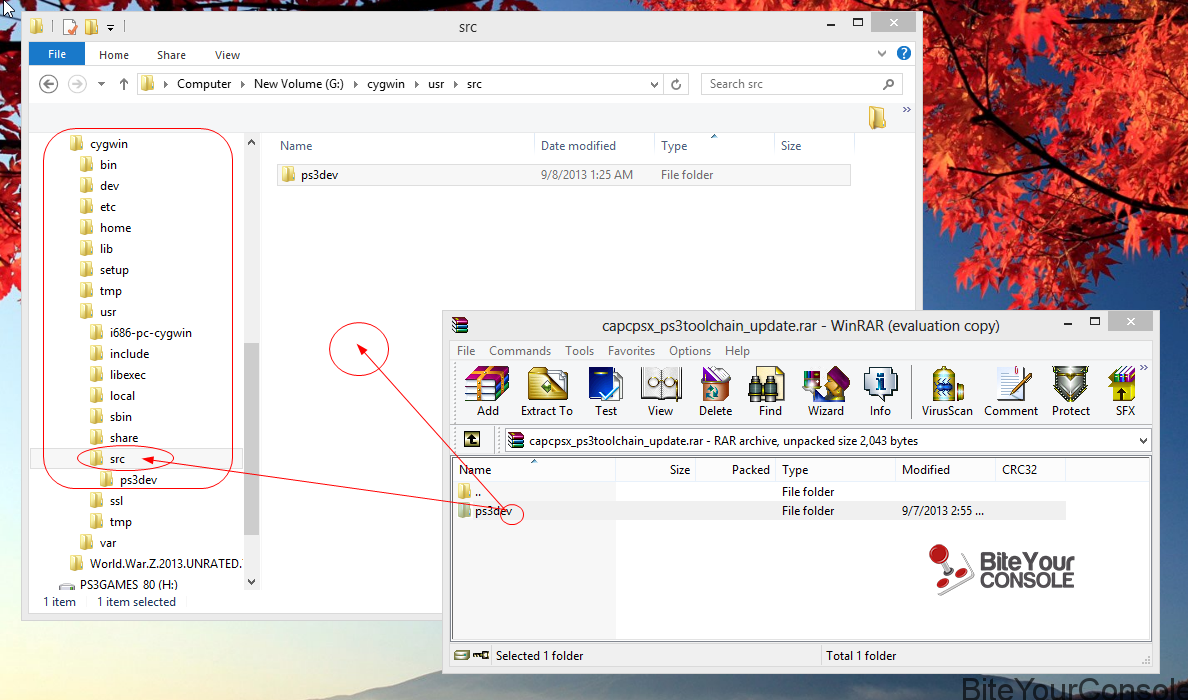
Task: Sort Explorer files by Name column
Action: coord(405,145)
